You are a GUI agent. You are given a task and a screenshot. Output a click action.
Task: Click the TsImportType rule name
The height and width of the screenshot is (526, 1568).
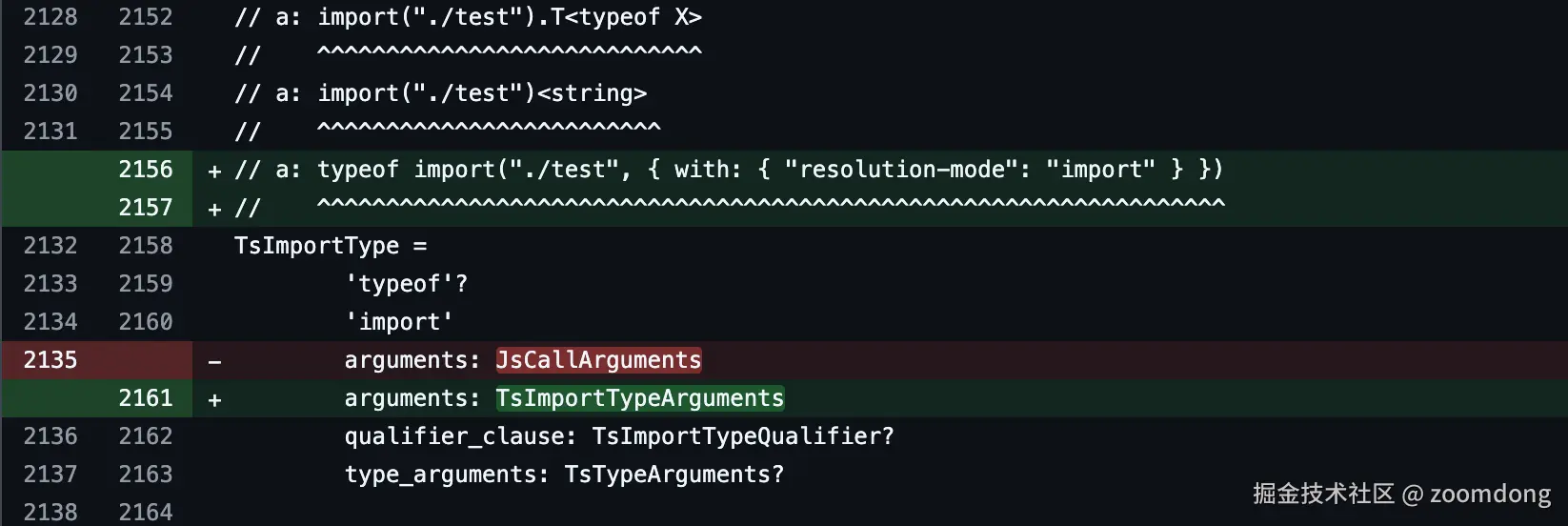[x=316, y=246]
